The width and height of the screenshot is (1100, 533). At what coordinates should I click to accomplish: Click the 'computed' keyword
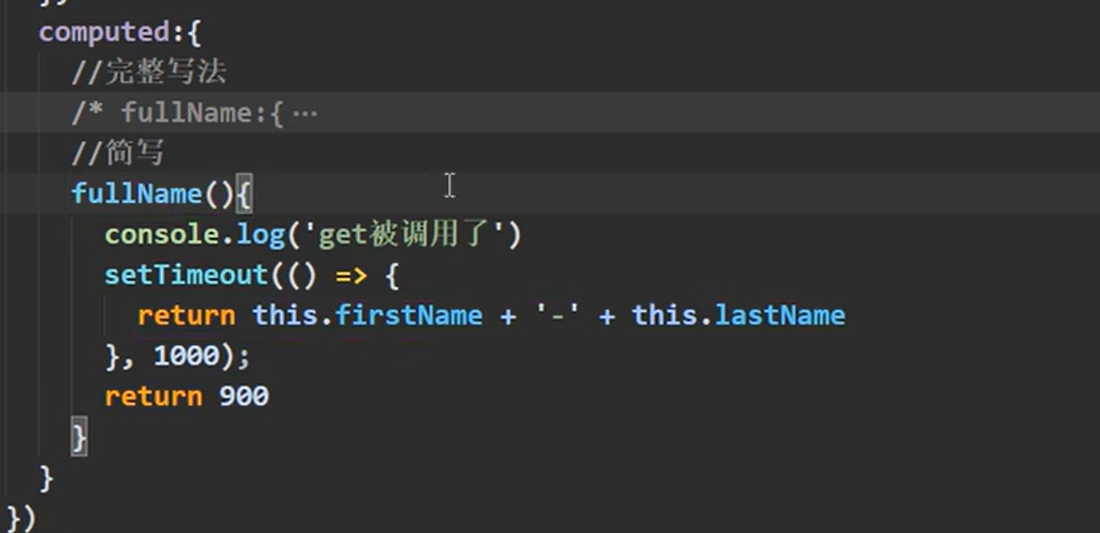pos(104,32)
